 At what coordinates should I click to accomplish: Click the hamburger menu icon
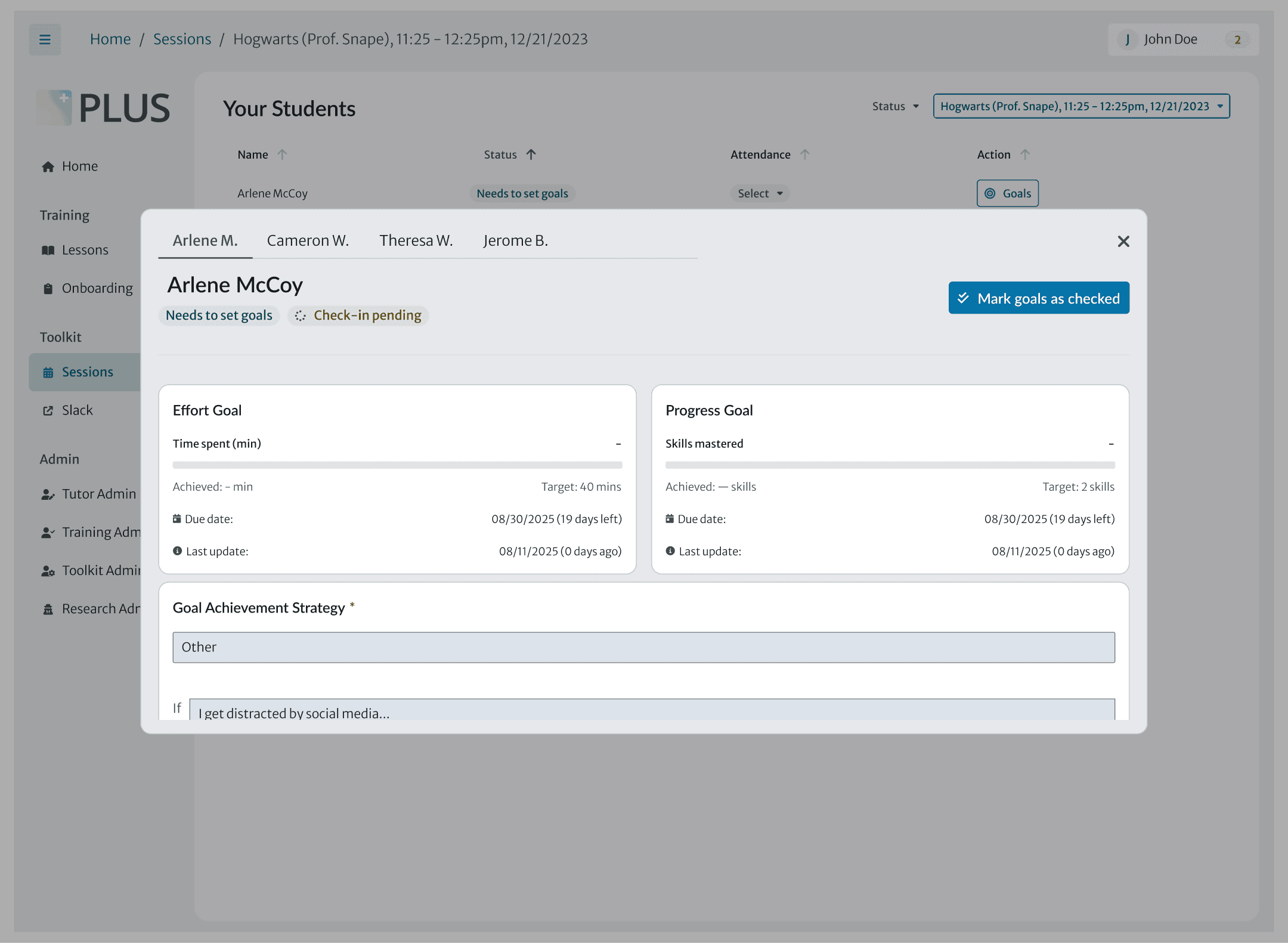pyautogui.click(x=45, y=39)
